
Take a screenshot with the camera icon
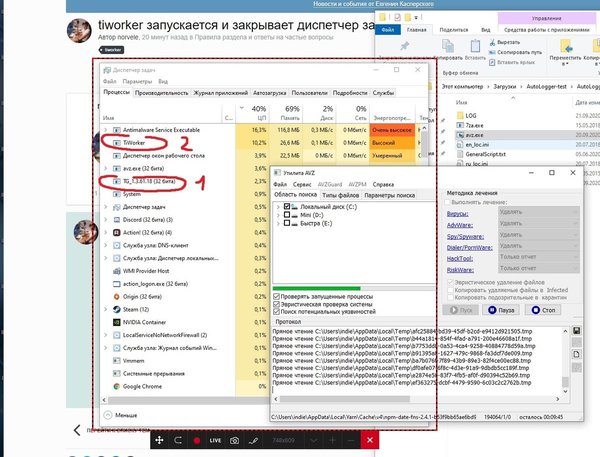[x=234, y=441]
